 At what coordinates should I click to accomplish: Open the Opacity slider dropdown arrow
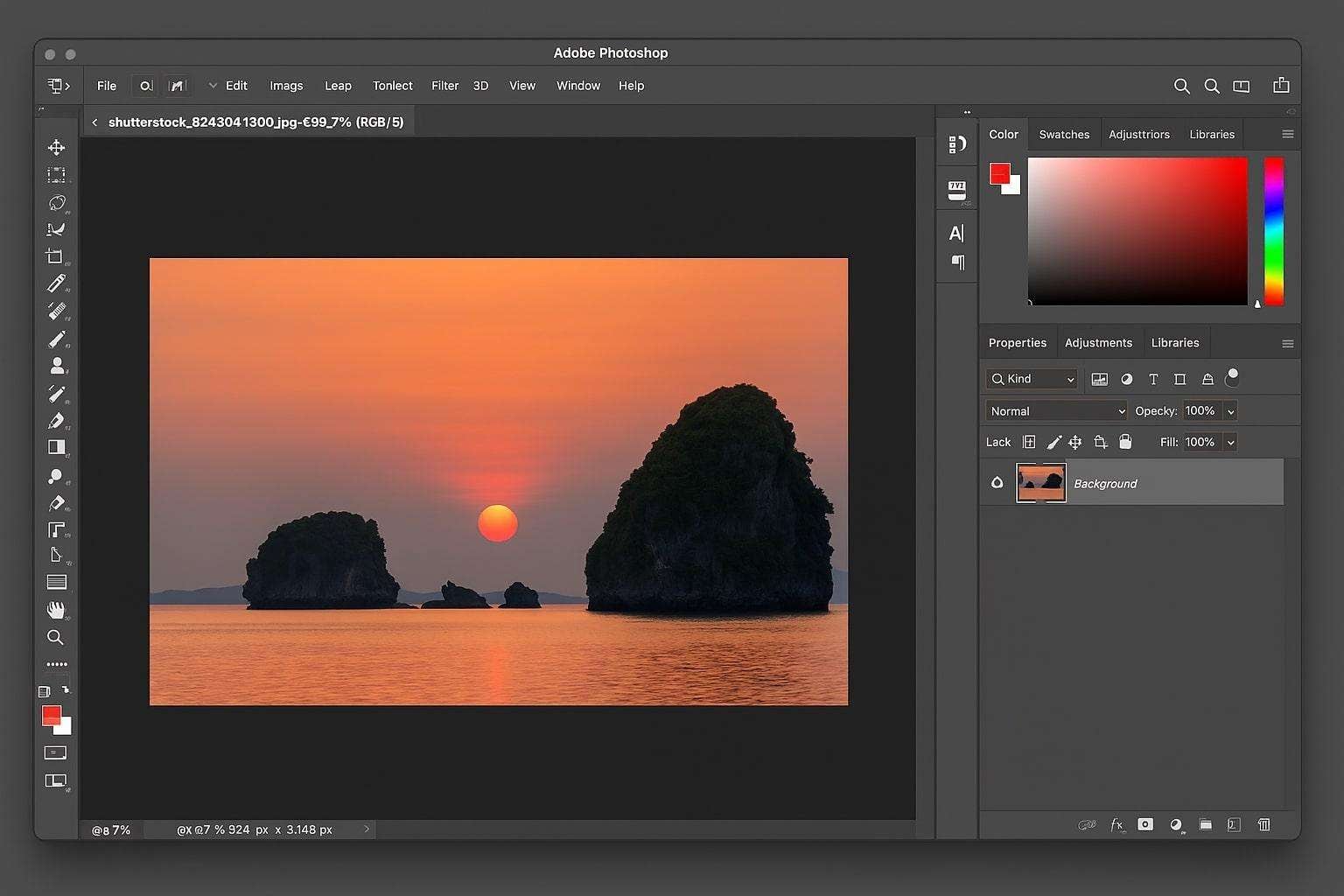click(1231, 411)
